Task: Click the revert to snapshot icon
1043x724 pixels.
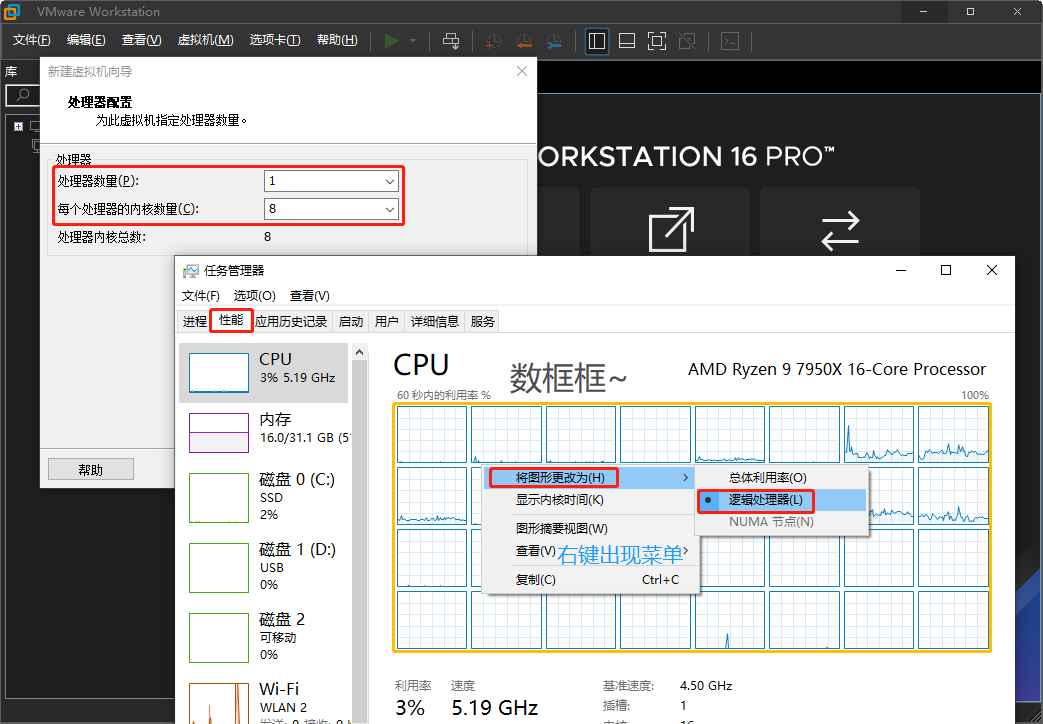Action: point(524,41)
